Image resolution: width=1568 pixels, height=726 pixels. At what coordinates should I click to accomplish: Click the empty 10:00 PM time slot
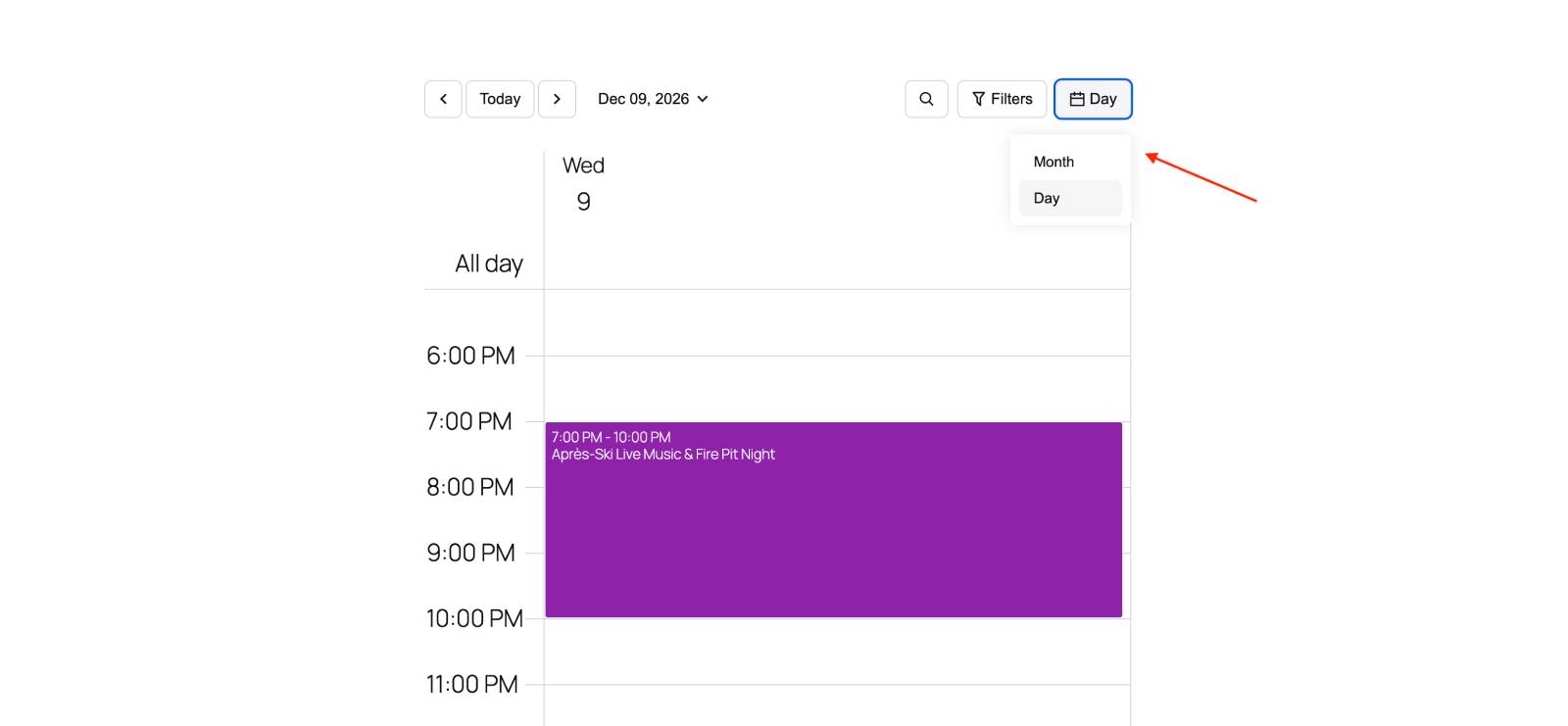pos(833,651)
